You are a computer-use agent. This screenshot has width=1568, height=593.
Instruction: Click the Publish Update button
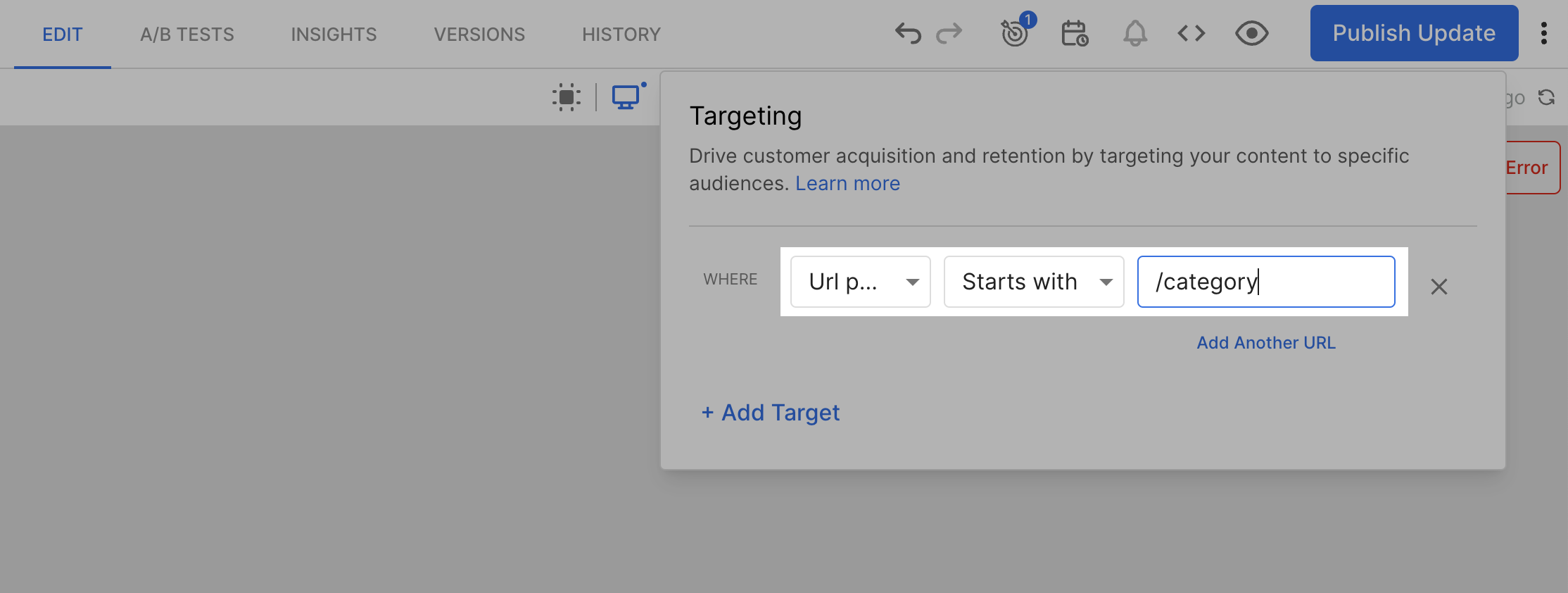[1414, 33]
